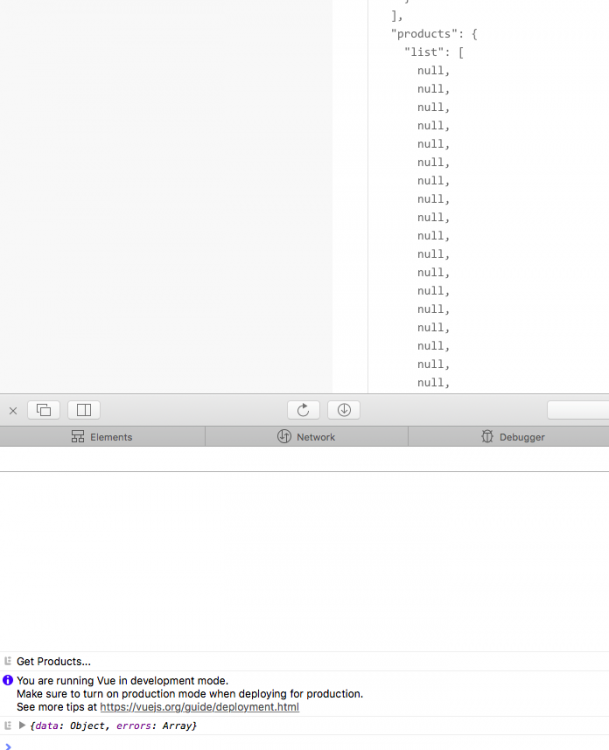Select the "products": { JSON line
This screenshot has height=750, width=609.
coord(434,34)
